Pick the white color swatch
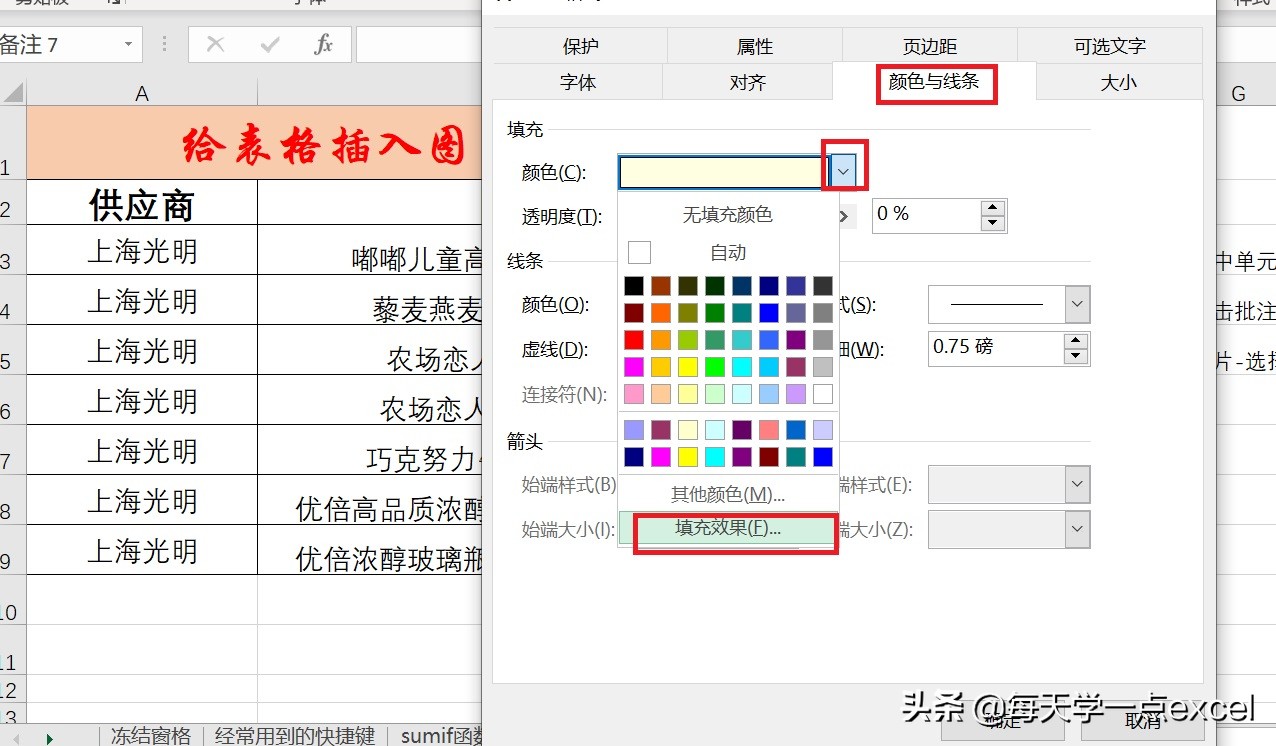 823,394
